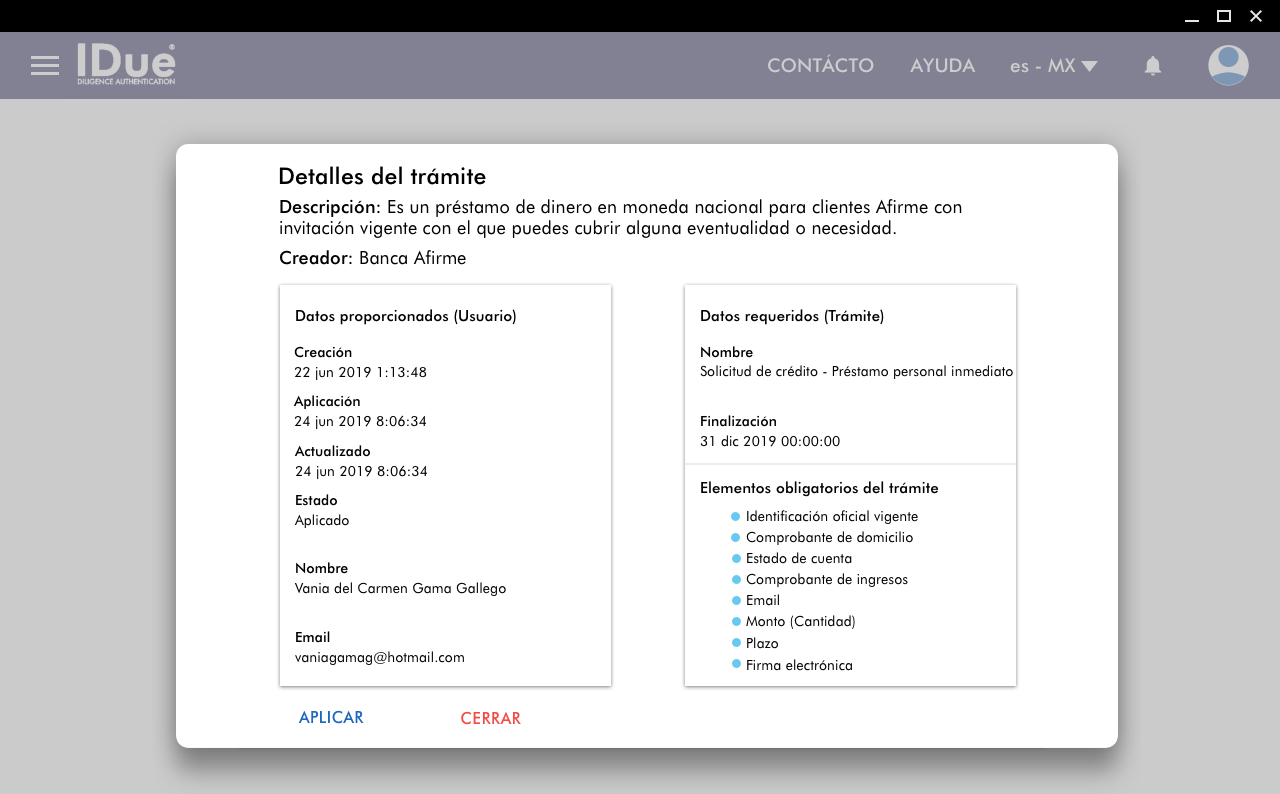Open notifications bell
The width and height of the screenshot is (1280, 794).
click(x=1152, y=66)
